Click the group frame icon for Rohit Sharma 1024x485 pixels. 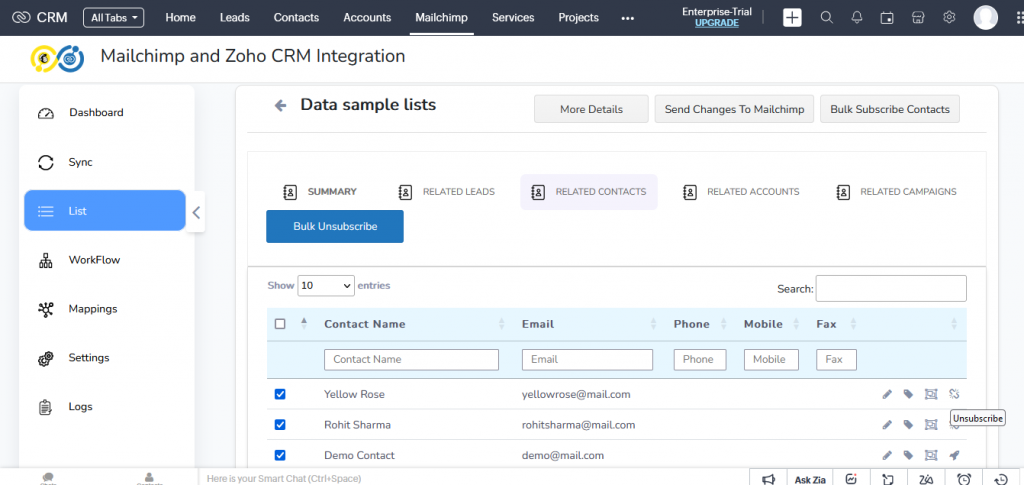click(931, 425)
